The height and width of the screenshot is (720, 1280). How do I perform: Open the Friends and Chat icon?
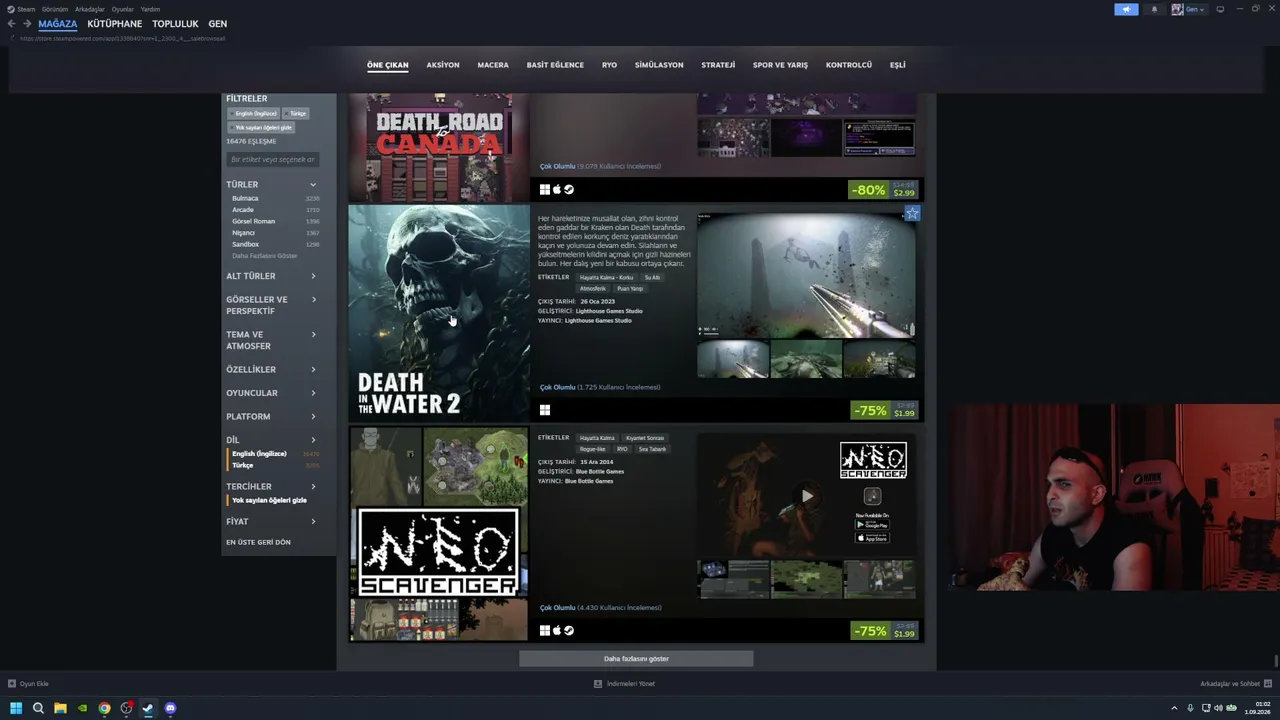[1268, 684]
